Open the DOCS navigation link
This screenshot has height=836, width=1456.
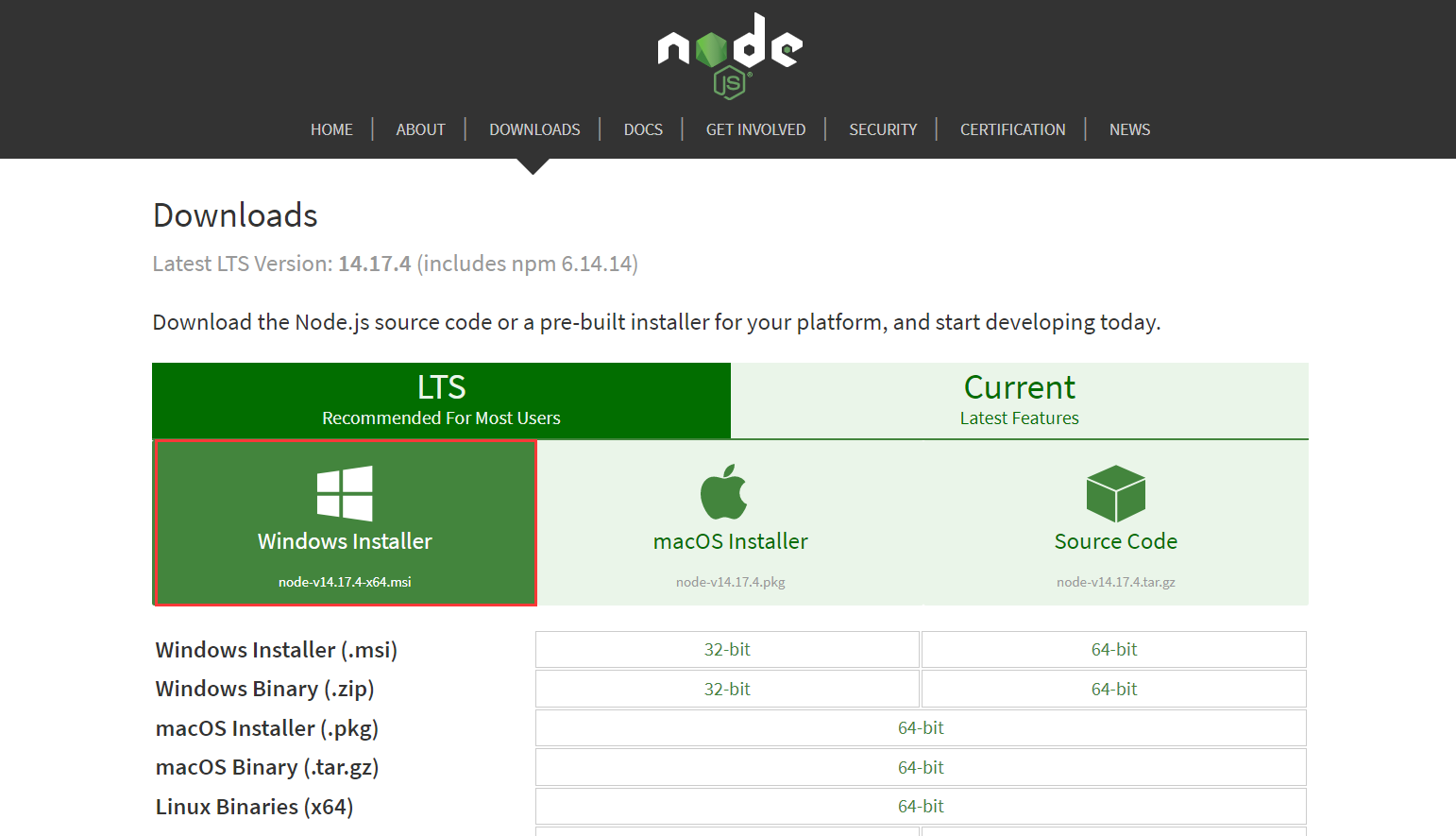click(x=643, y=129)
